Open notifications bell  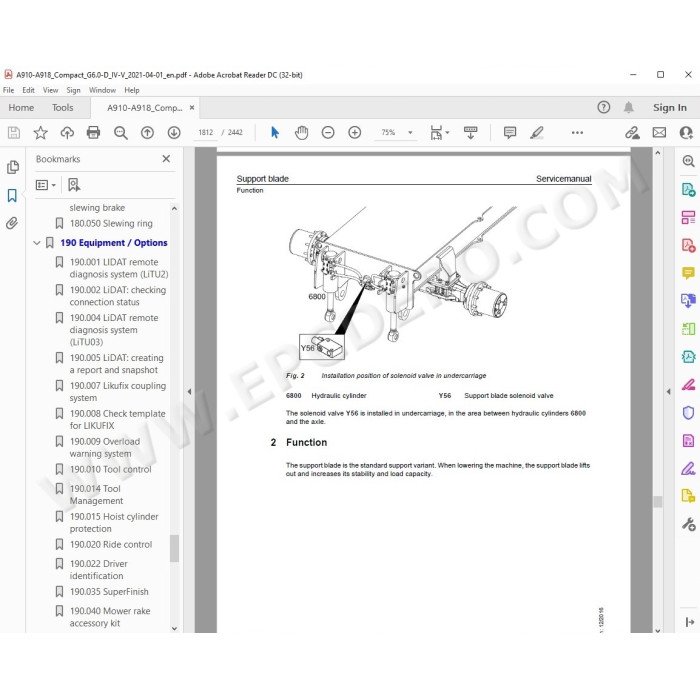(x=629, y=108)
